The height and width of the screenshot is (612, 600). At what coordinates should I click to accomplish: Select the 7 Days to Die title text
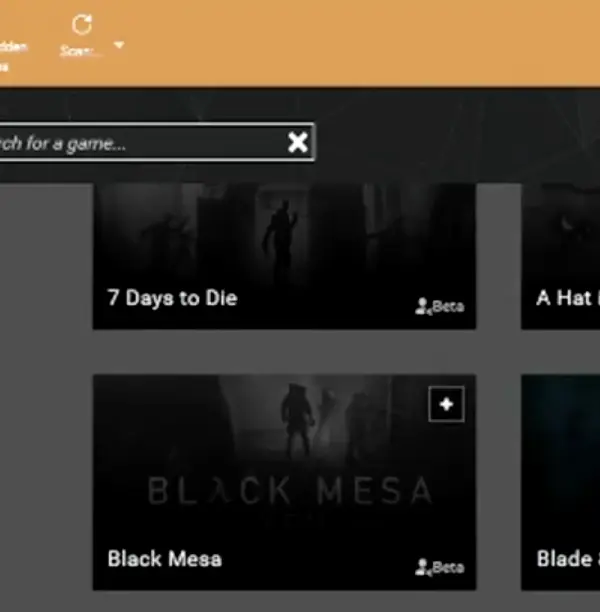coord(172,298)
